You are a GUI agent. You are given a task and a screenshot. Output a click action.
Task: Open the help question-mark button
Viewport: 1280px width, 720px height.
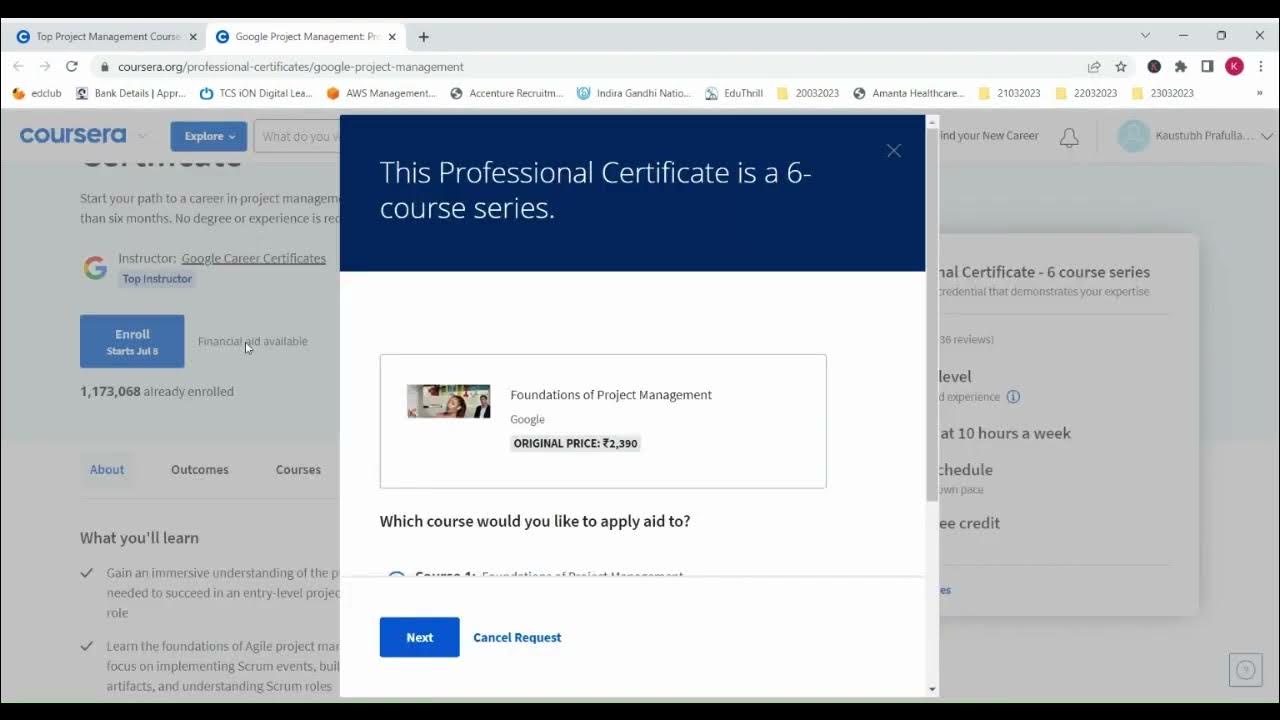click(x=1245, y=669)
